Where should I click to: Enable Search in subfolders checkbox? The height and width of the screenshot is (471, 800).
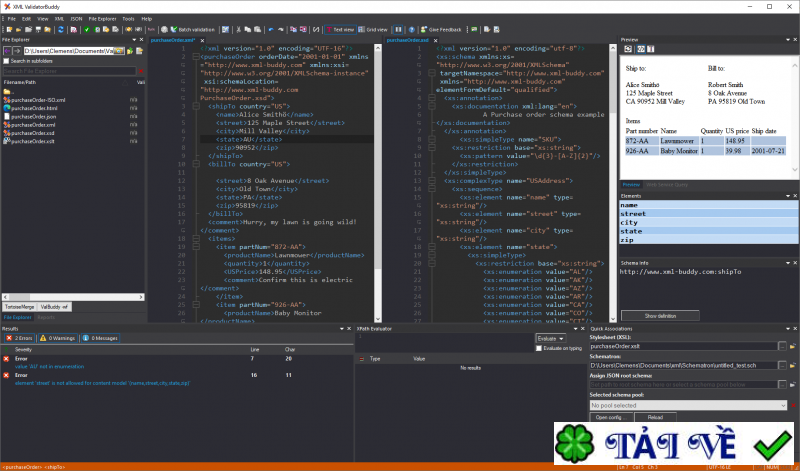pos(6,60)
